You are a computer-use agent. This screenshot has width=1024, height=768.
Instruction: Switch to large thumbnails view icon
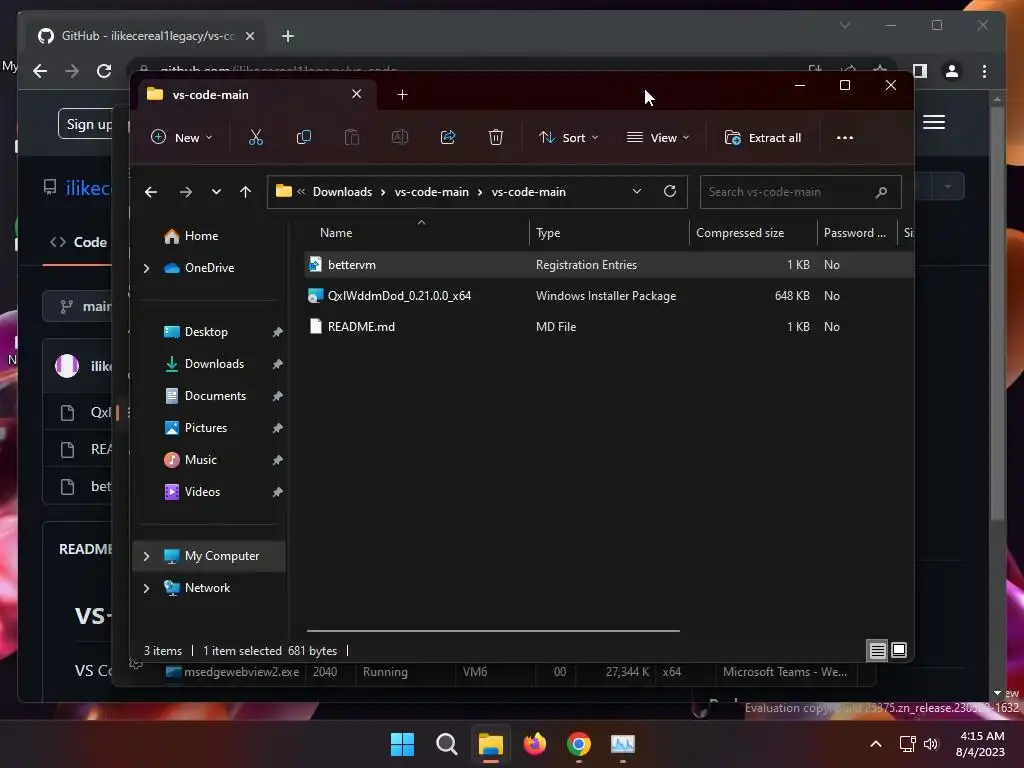pos(899,650)
